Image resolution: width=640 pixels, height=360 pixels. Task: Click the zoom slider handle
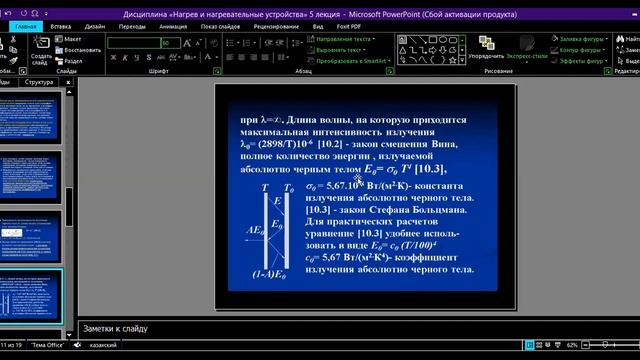pyautogui.click(x=605, y=345)
